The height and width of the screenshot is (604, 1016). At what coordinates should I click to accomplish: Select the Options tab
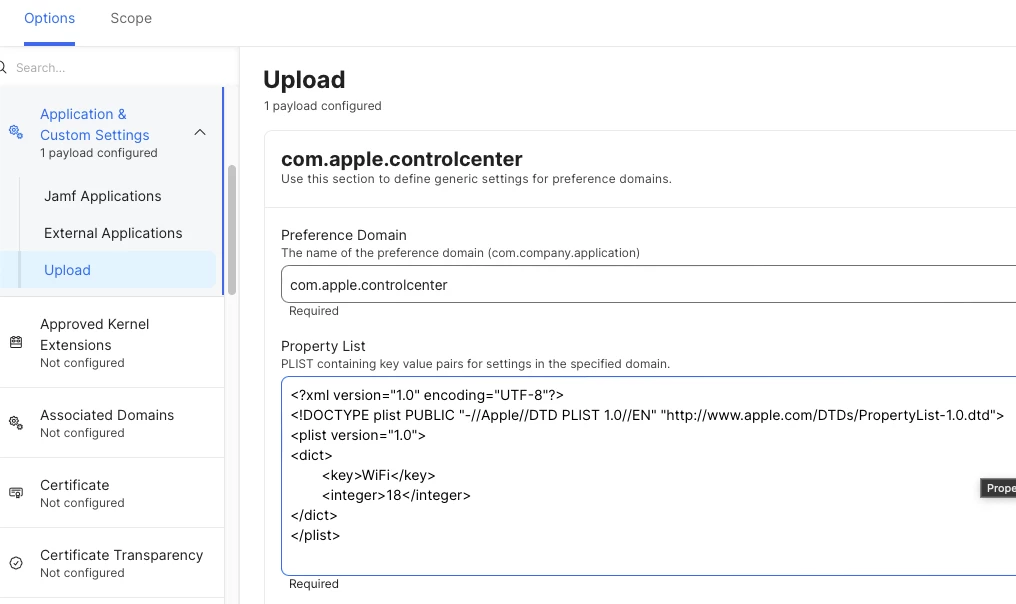click(49, 18)
